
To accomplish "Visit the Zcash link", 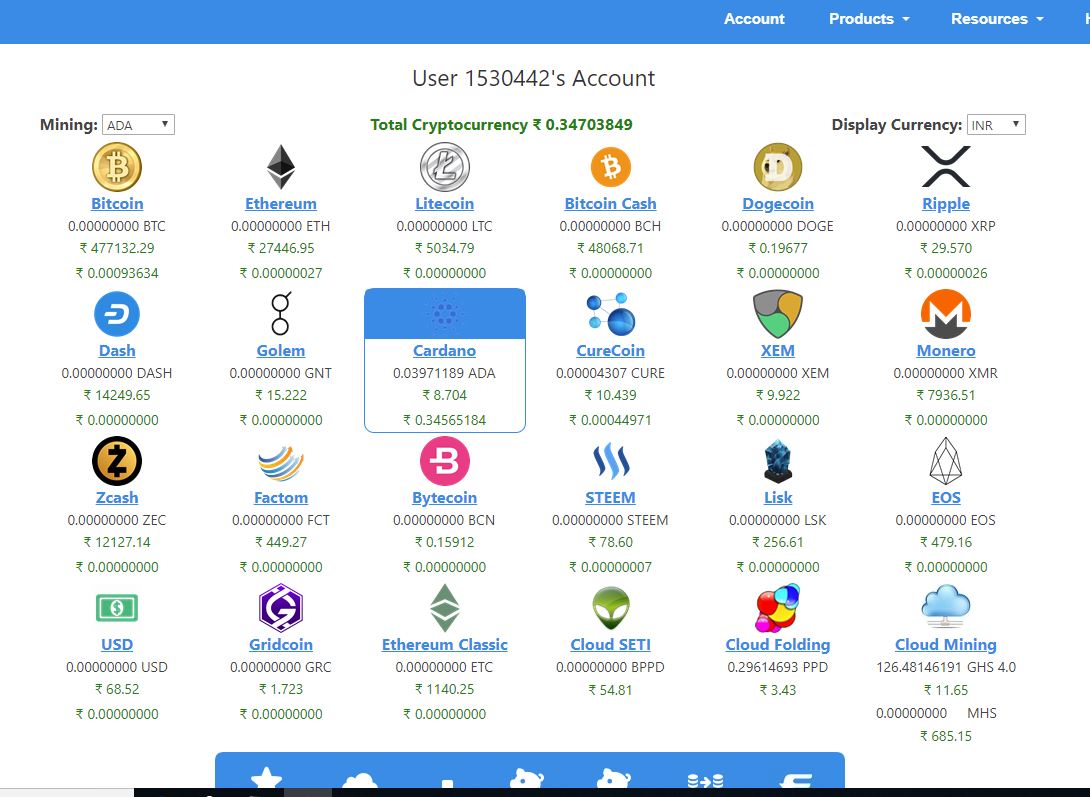I will 117,498.
